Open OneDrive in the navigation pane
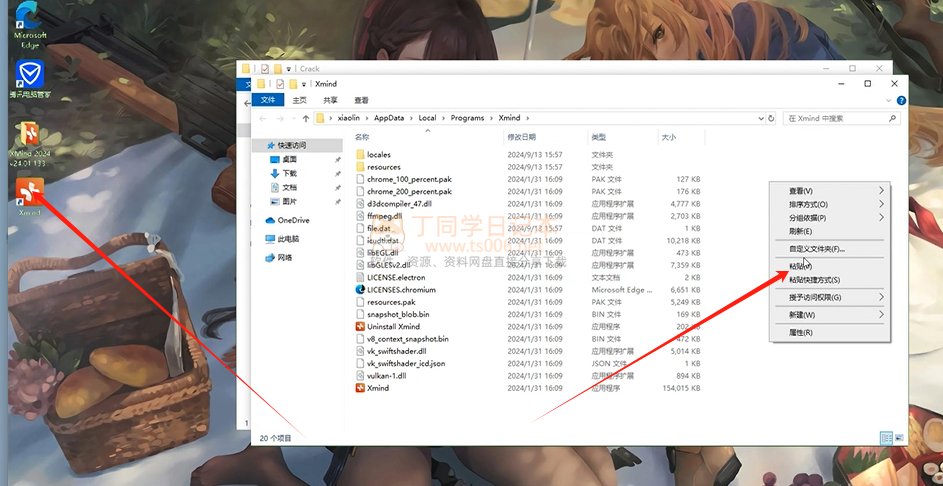 click(287, 221)
